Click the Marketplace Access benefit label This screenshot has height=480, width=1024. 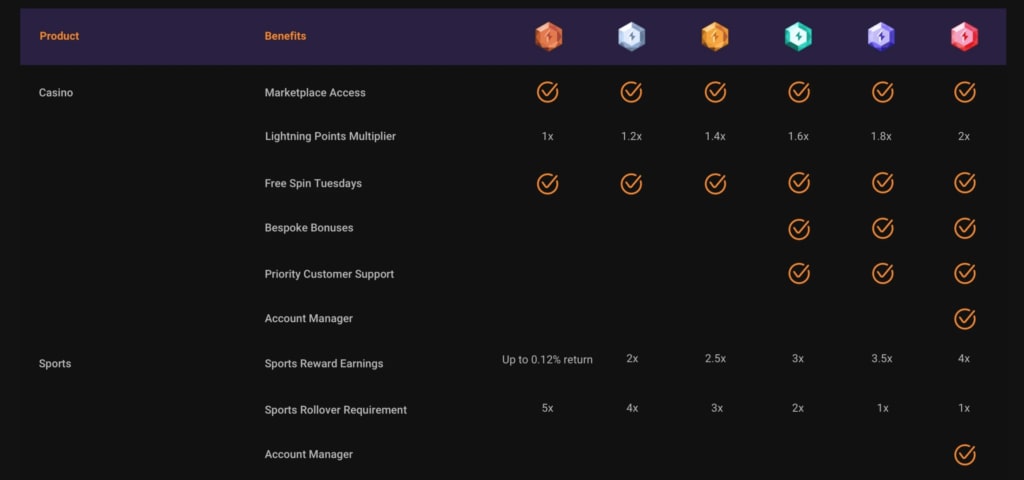click(x=315, y=93)
